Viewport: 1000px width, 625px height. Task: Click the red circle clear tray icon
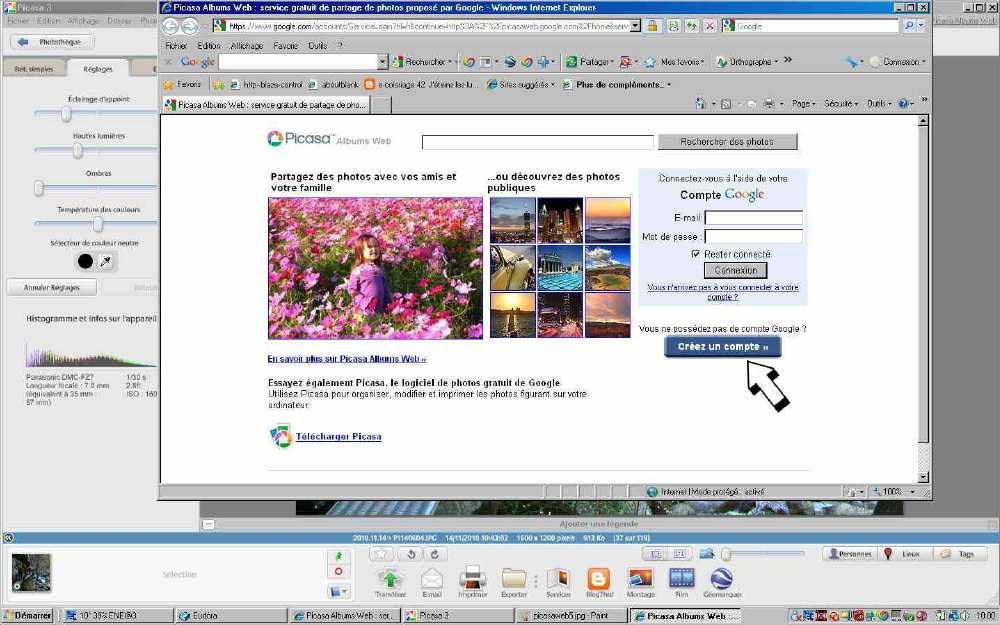(339, 572)
